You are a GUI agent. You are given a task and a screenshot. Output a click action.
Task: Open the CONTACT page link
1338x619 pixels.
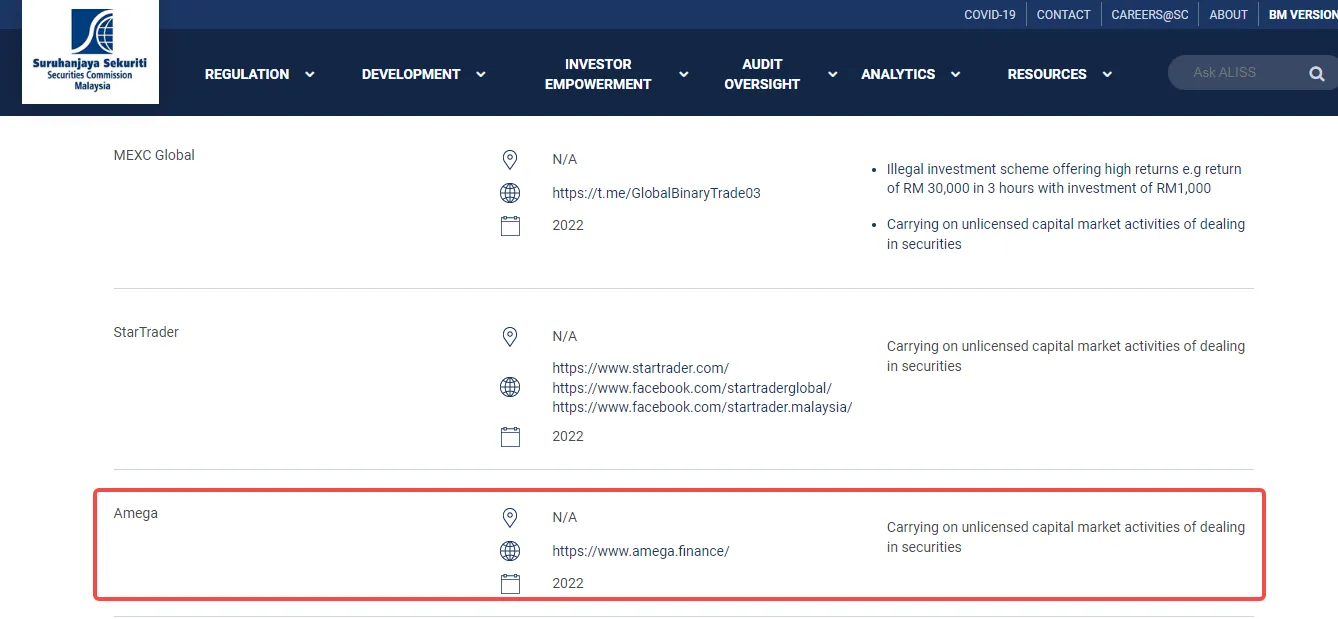tap(1064, 15)
